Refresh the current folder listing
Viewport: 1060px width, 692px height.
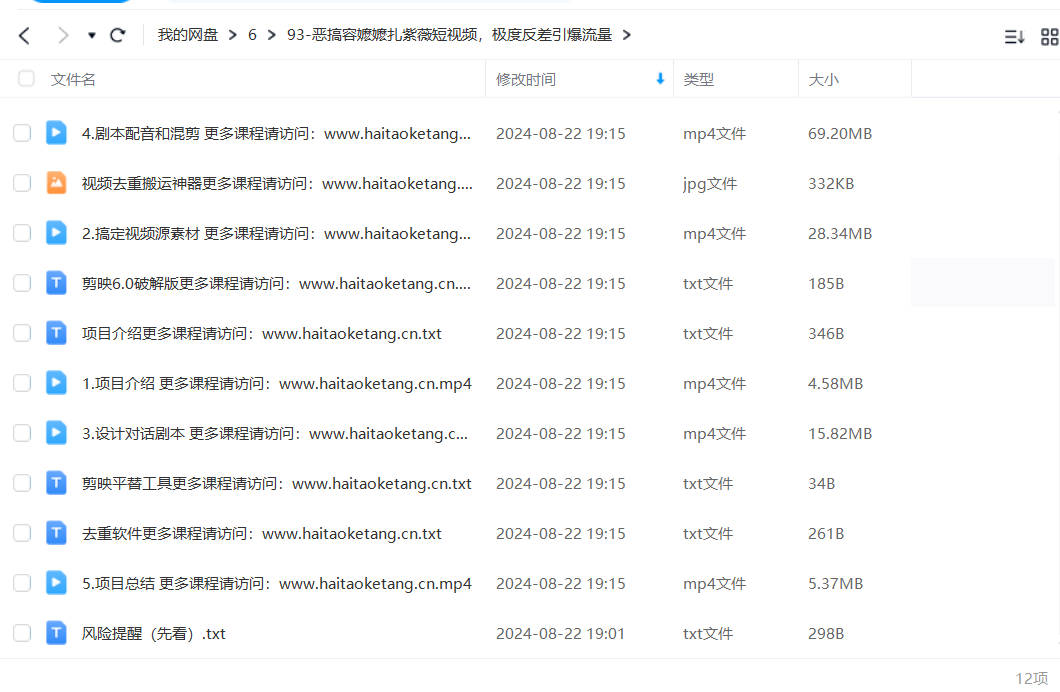click(118, 35)
